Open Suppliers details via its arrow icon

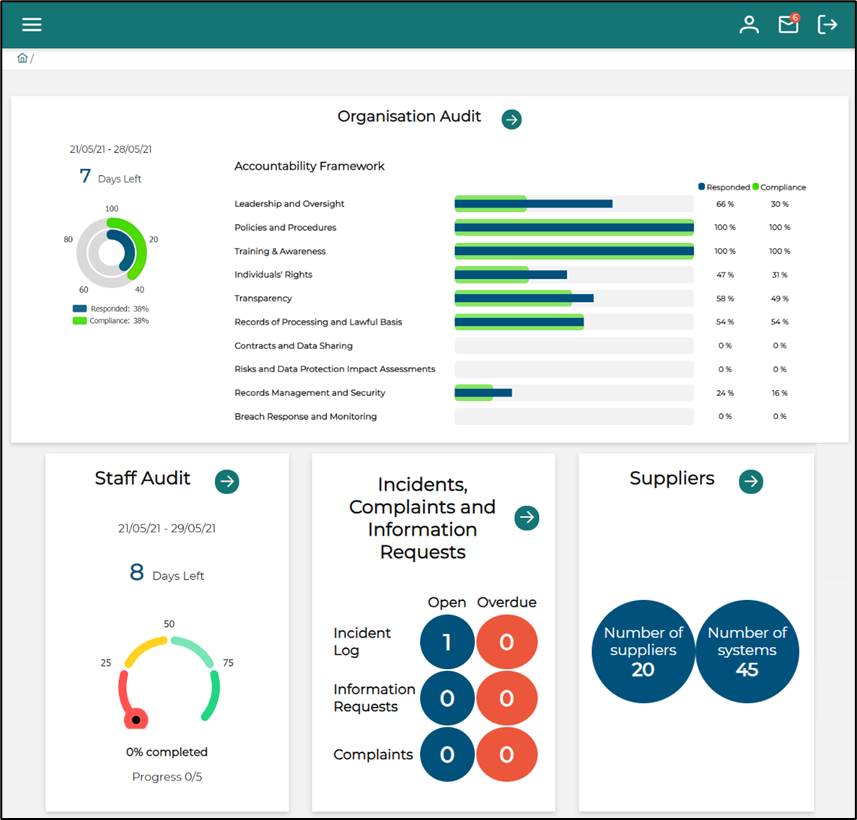click(751, 481)
